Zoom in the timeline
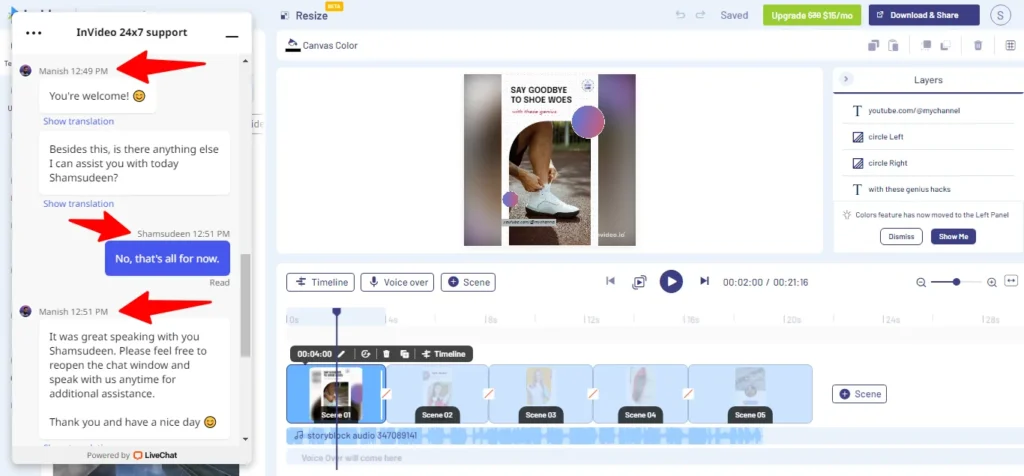 coord(991,282)
